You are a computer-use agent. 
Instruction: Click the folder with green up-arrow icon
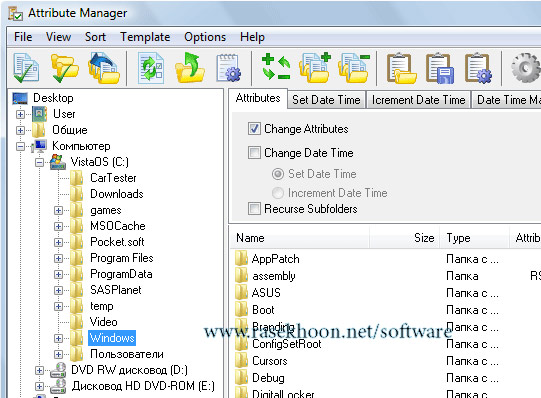click(190, 68)
